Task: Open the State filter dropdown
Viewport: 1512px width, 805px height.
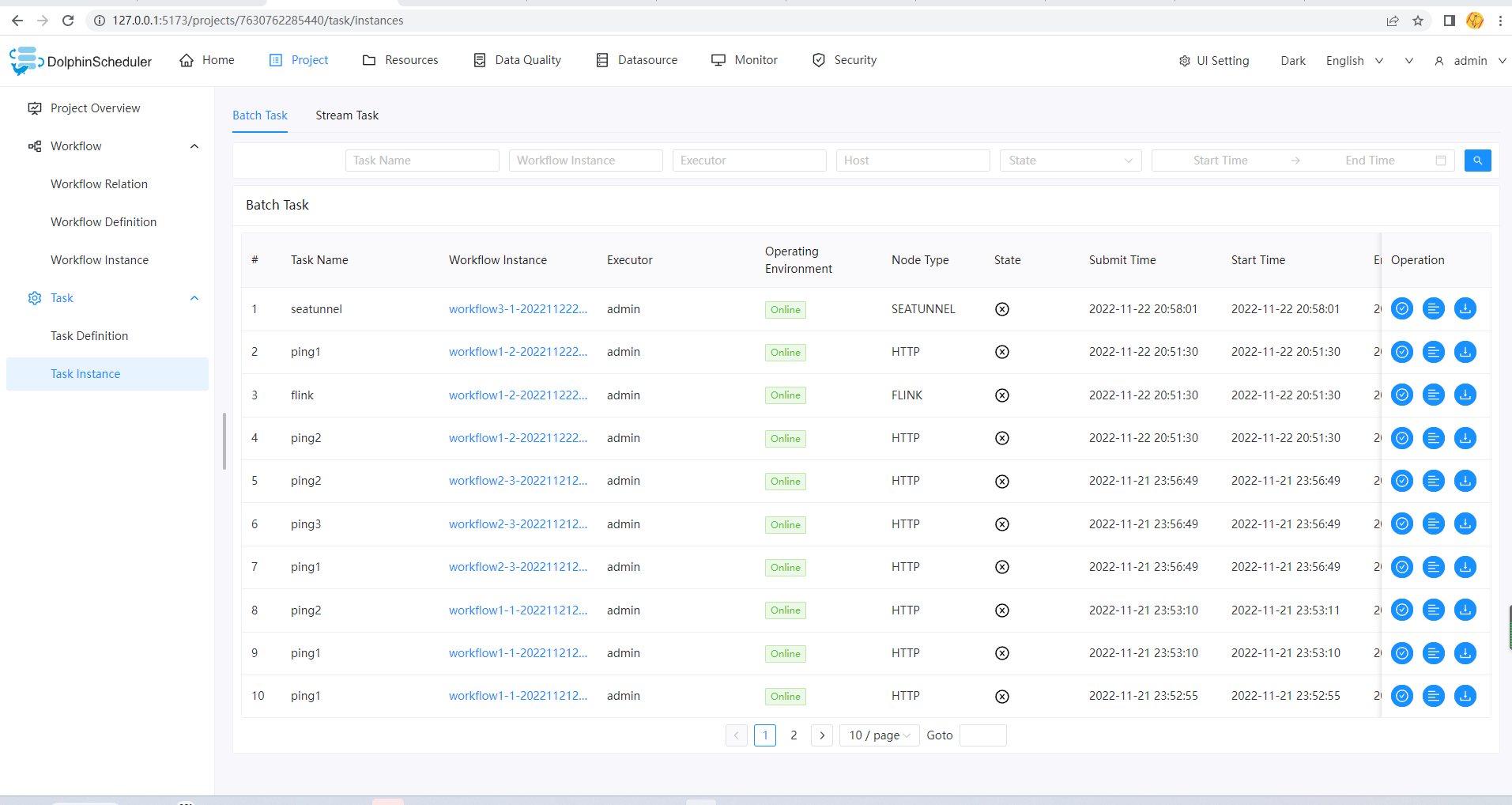Action: (1070, 161)
